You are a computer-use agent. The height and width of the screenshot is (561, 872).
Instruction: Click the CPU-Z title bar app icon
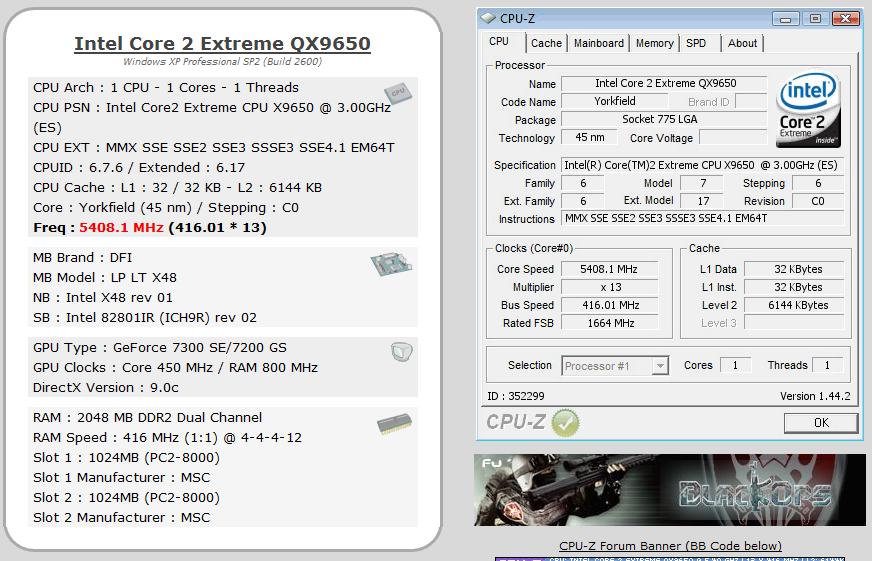point(488,18)
